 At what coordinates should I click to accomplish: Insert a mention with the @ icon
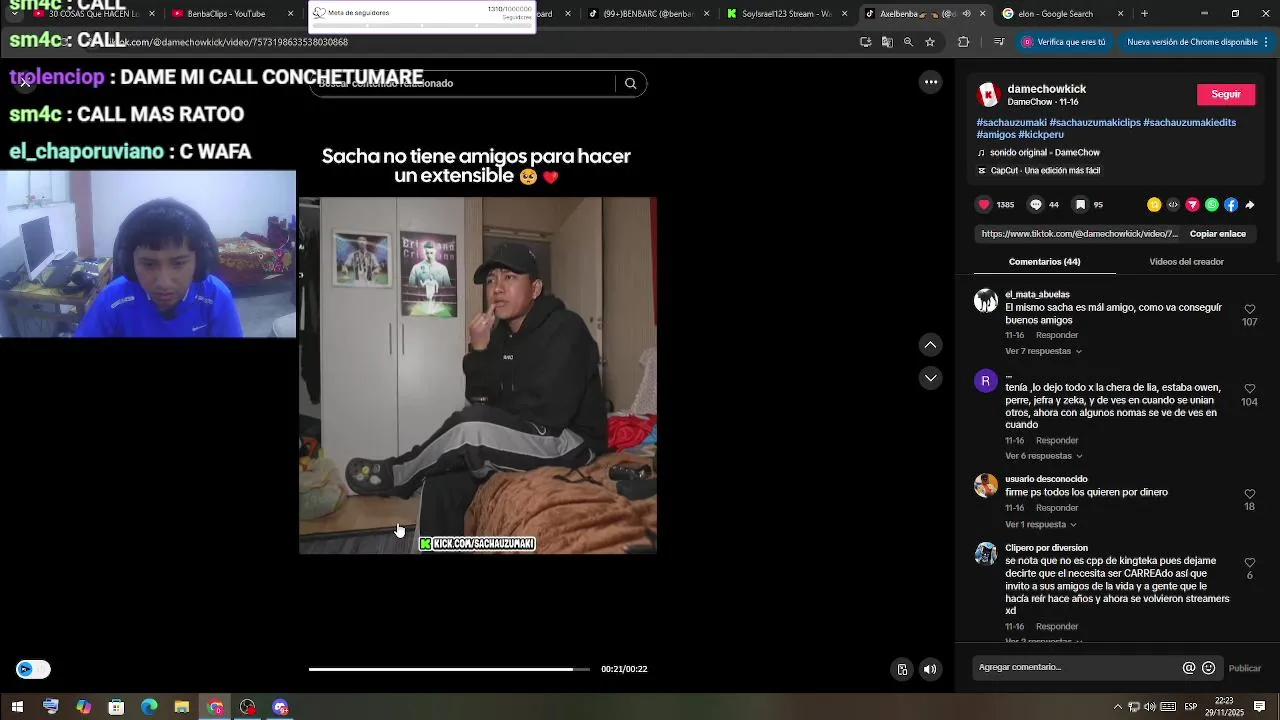point(1189,668)
